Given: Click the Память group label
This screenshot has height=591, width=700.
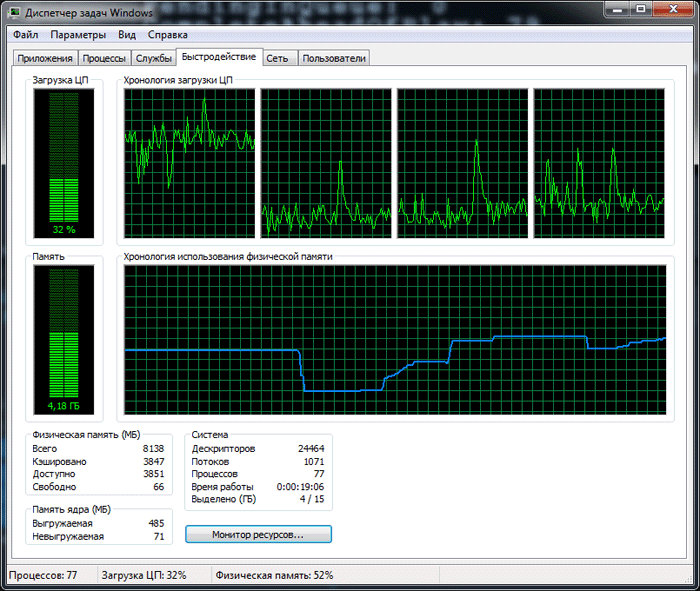Looking at the screenshot, I should pyautogui.click(x=48, y=257).
